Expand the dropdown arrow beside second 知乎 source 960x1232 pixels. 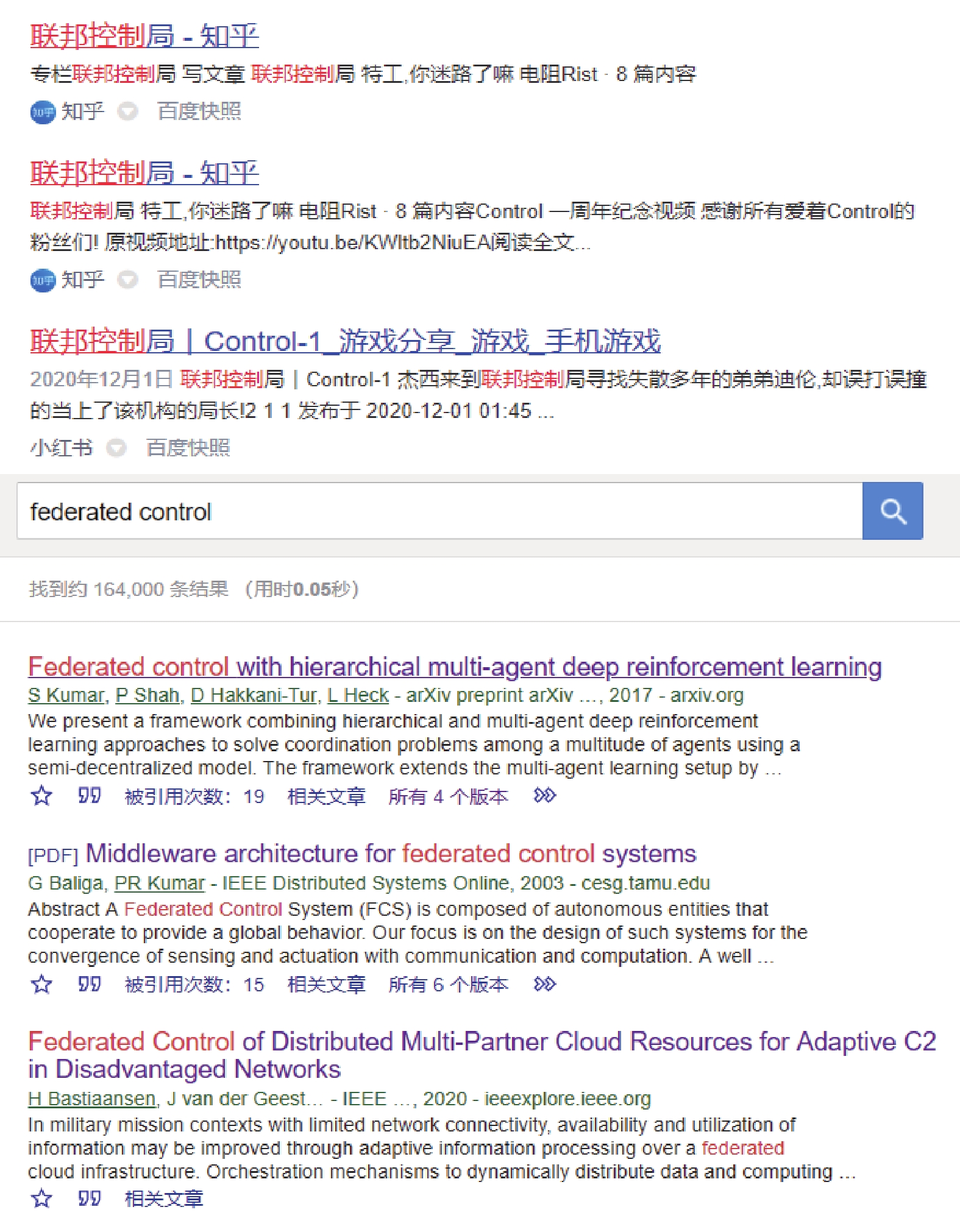pos(127,280)
